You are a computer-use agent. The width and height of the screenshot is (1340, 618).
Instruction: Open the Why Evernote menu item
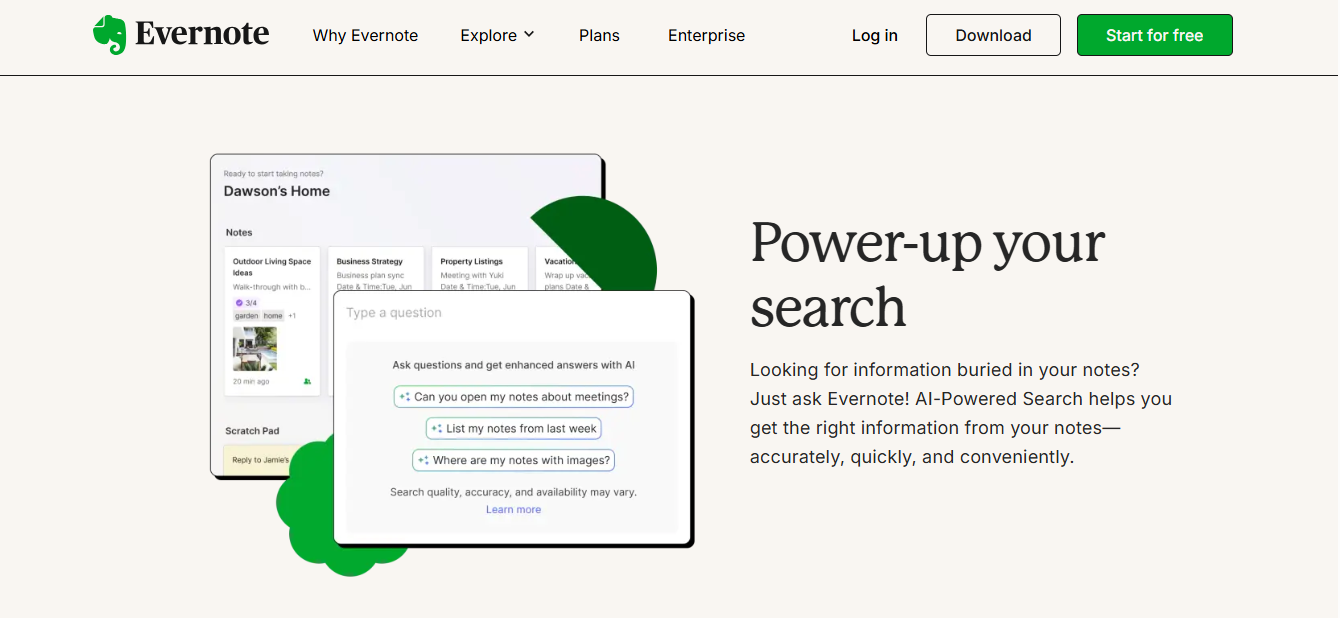[x=365, y=35]
